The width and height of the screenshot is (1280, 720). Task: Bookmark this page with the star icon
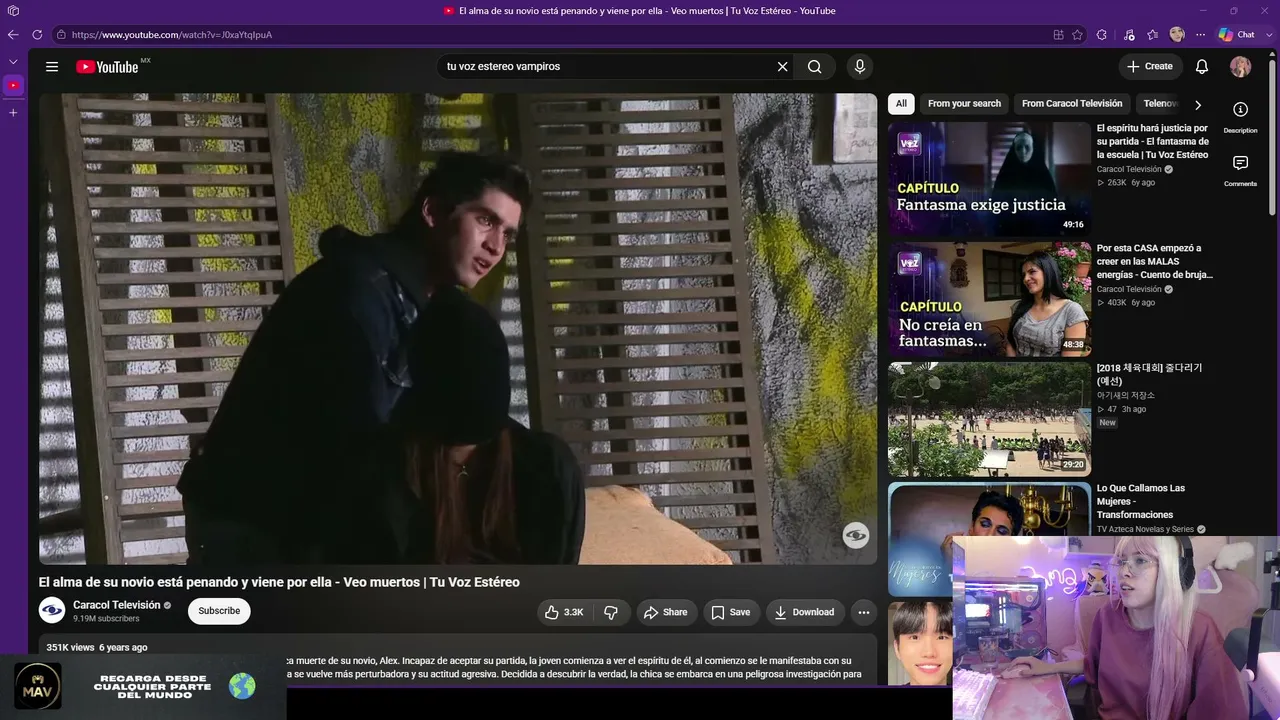coord(1077,34)
